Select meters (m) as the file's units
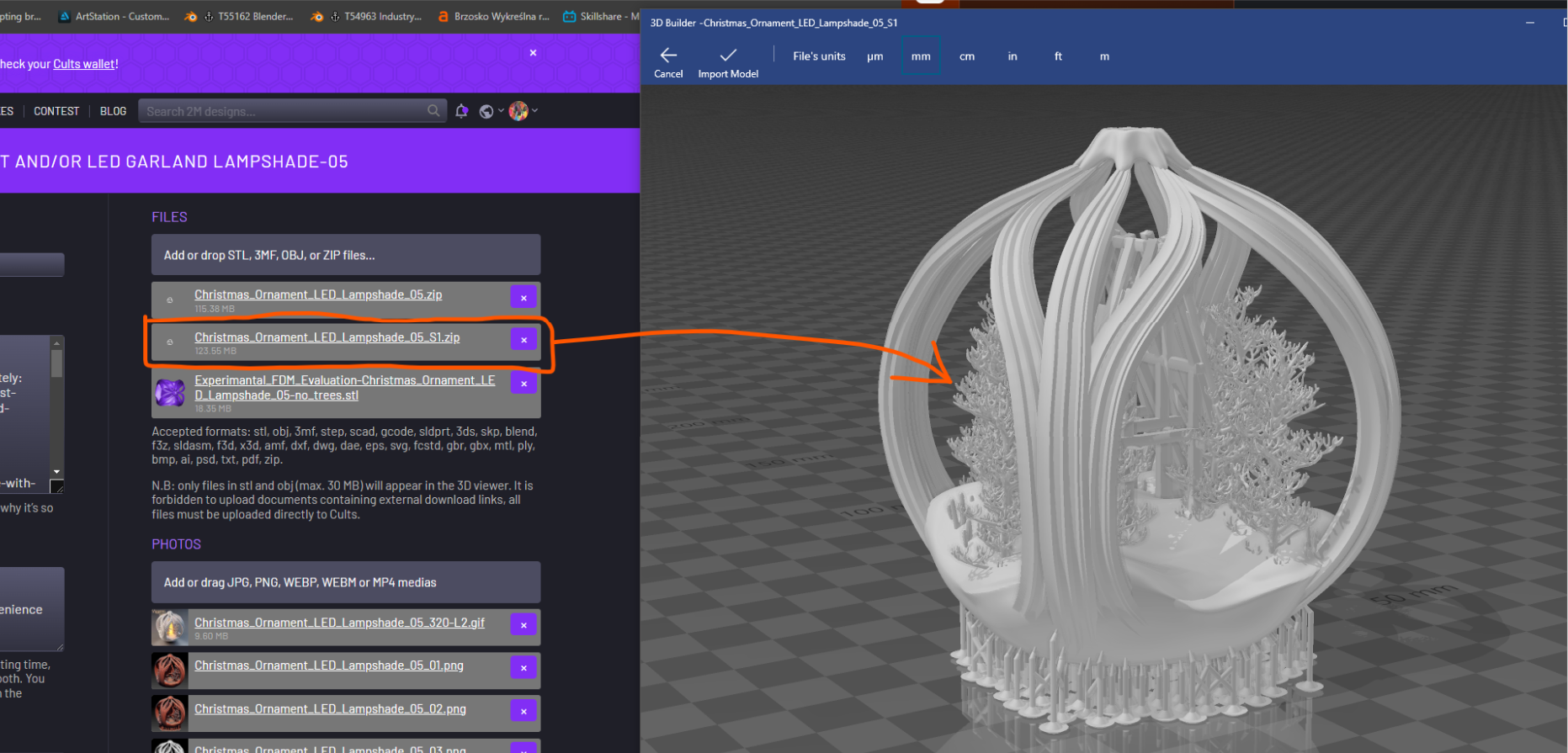 tap(1104, 56)
